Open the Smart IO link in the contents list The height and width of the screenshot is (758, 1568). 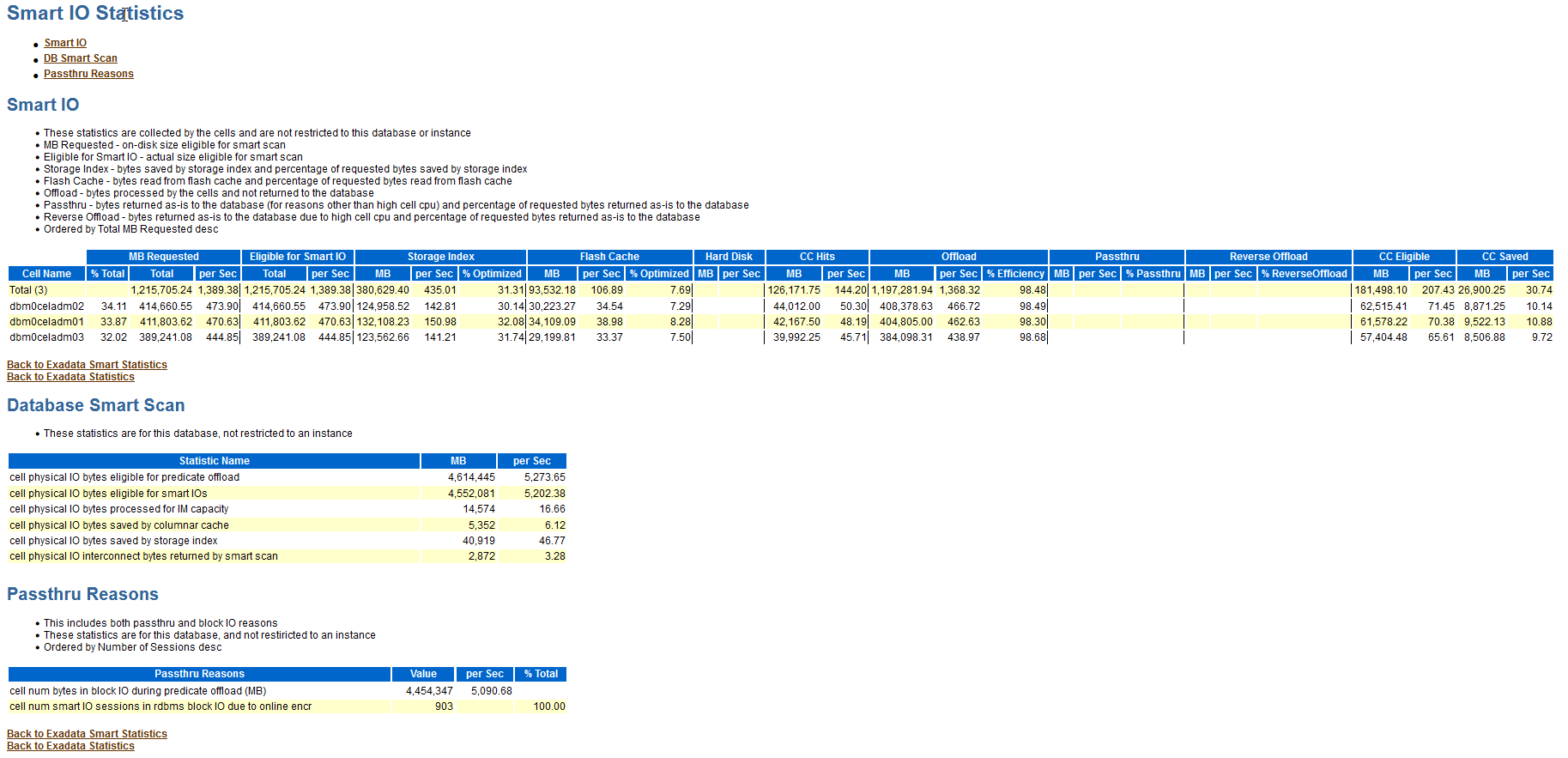[x=65, y=43]
